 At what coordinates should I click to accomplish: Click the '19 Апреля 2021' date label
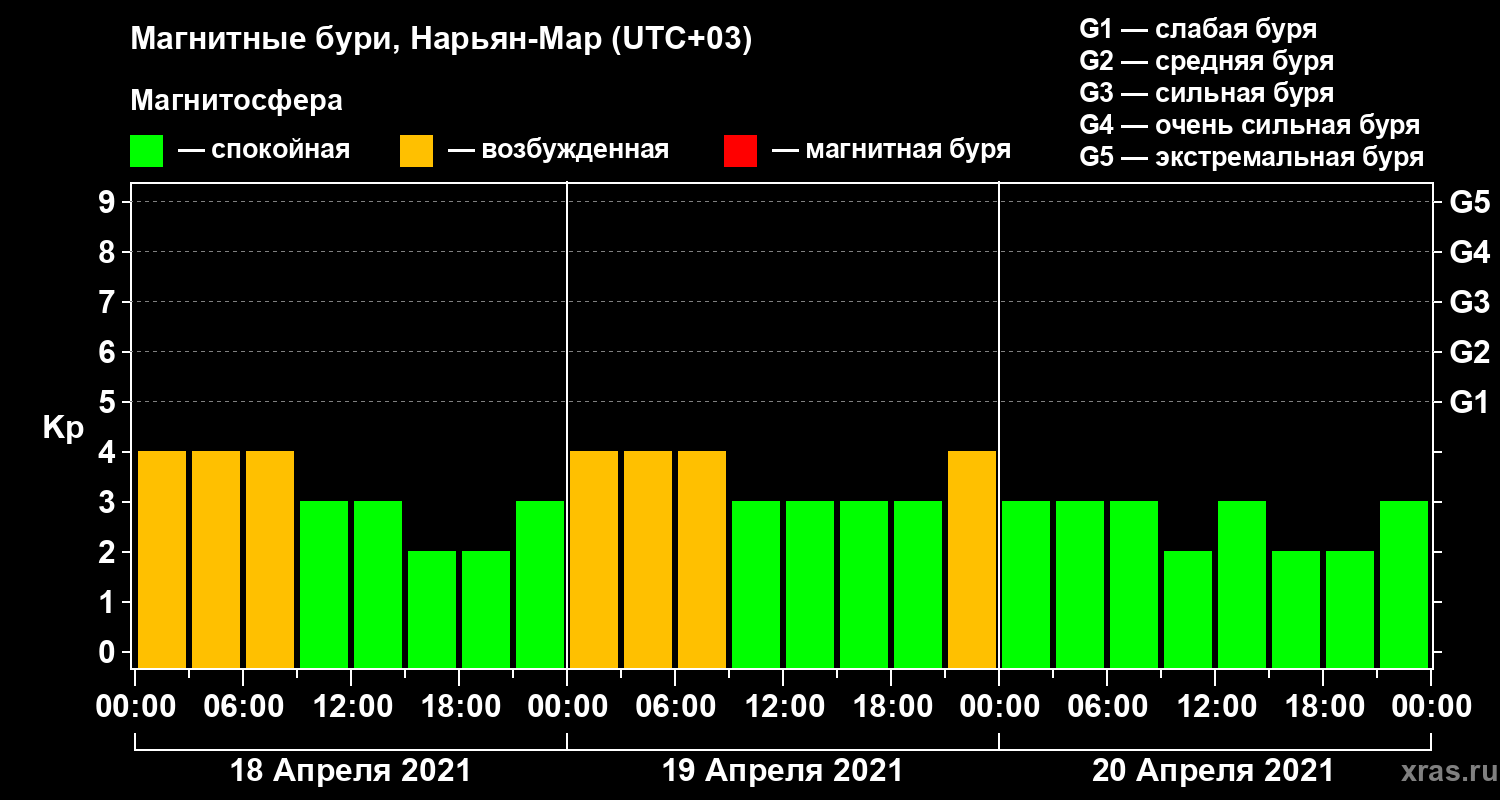pos(782,771)
